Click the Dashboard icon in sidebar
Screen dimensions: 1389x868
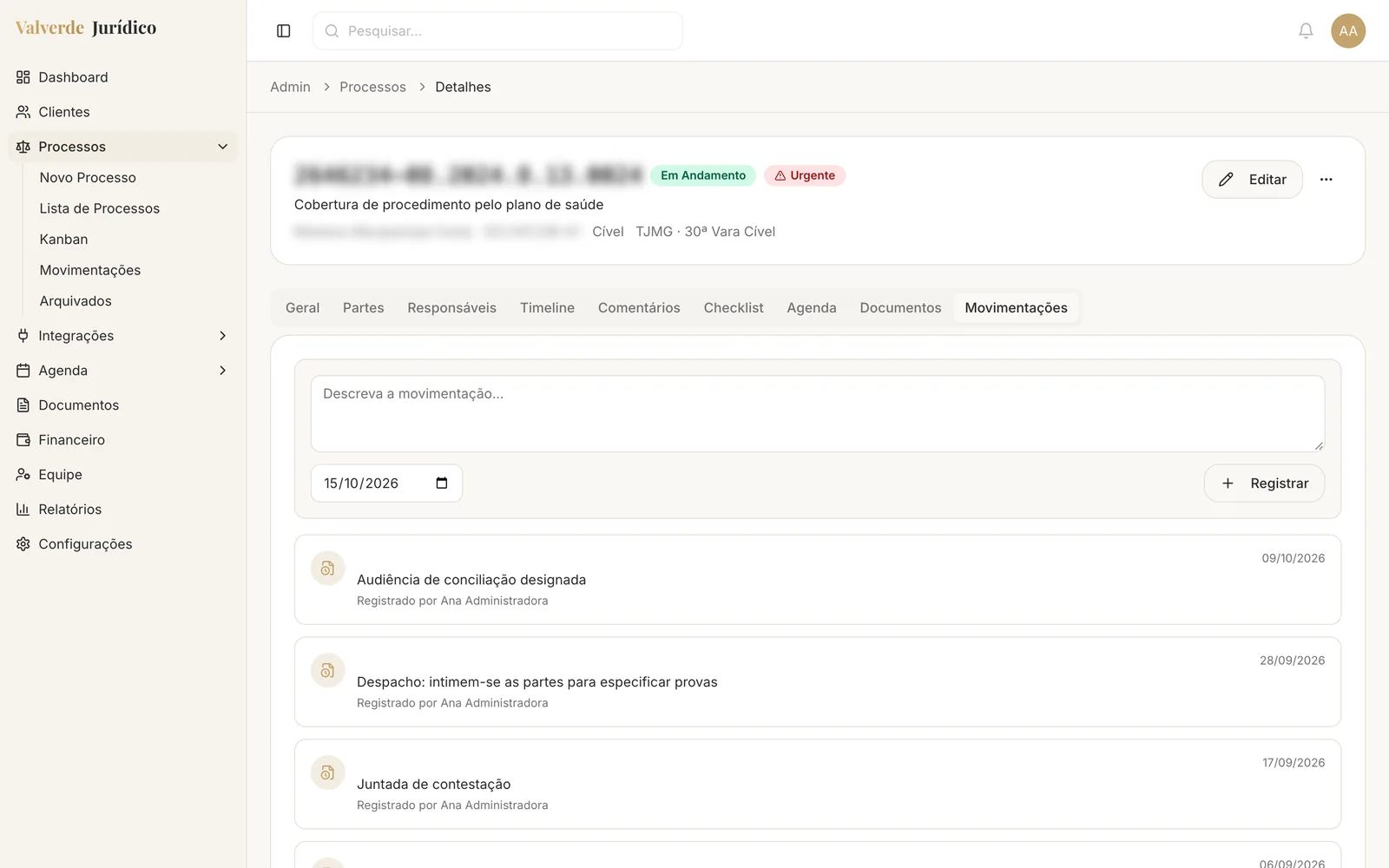tap(23, 77)
